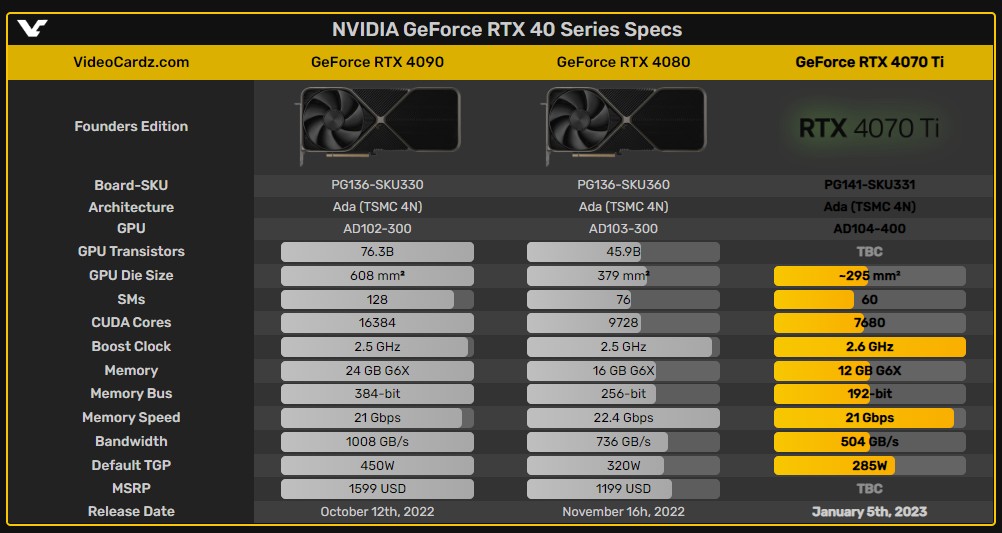Click the RTX 4090 1599 USD MSRP bar
1002x533 pixels.
point(377,489)
